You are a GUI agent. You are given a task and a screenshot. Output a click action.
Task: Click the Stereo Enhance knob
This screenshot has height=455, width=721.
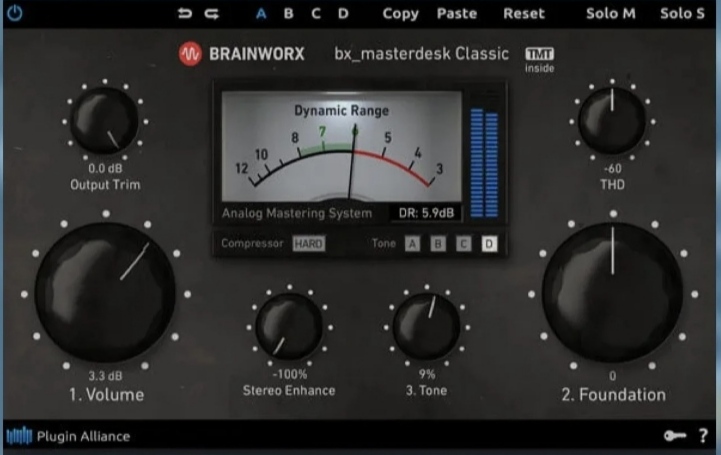[x=289, y=327]
